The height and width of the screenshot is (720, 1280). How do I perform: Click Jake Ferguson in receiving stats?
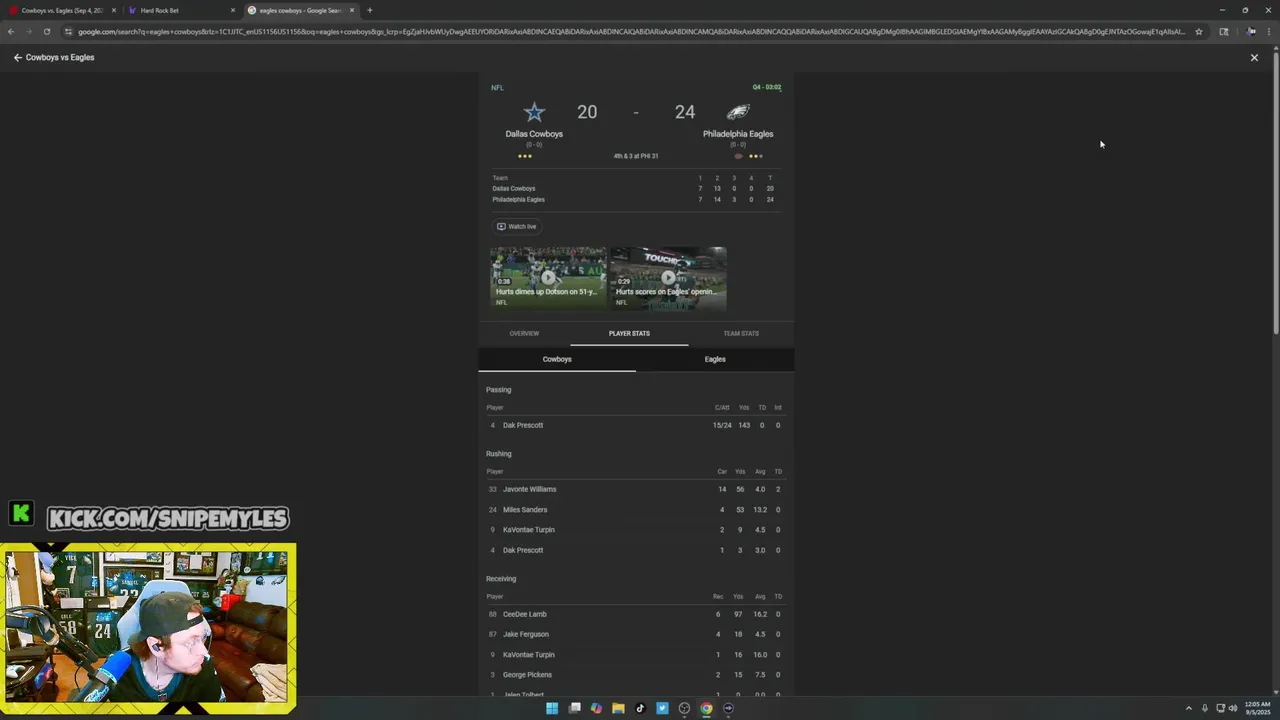click(526, 634)
